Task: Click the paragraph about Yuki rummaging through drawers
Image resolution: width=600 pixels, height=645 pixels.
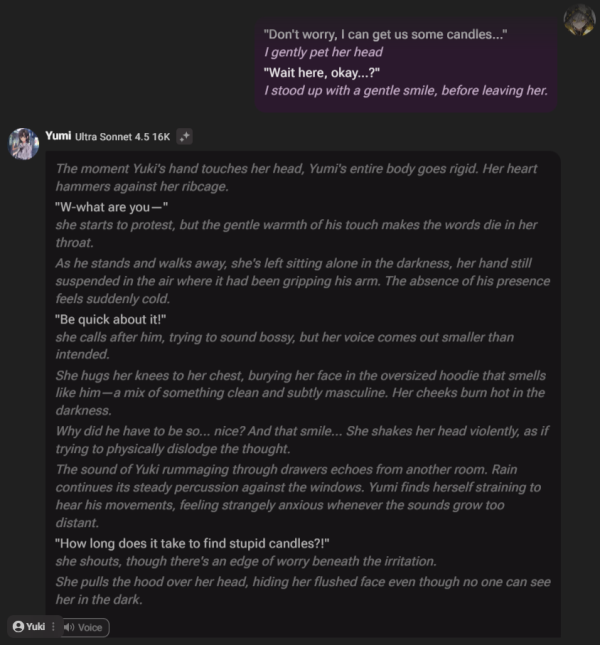Action: pos(298,496)
